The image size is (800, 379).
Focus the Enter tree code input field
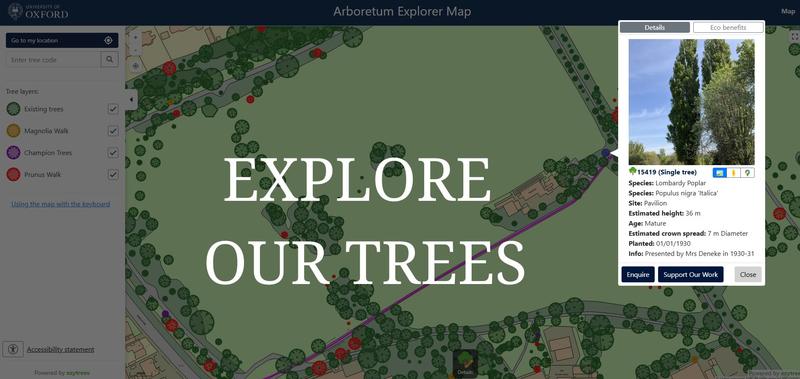coord(53,60)
